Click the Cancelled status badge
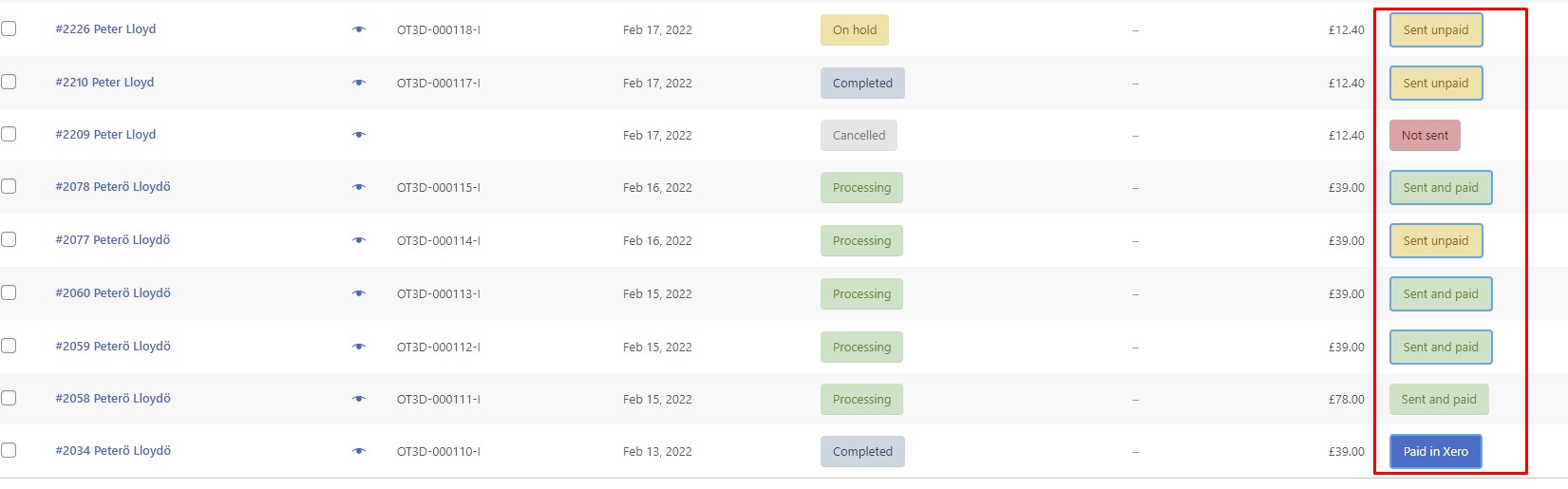Screen dimensions: 1568x489 pos(859,136)
